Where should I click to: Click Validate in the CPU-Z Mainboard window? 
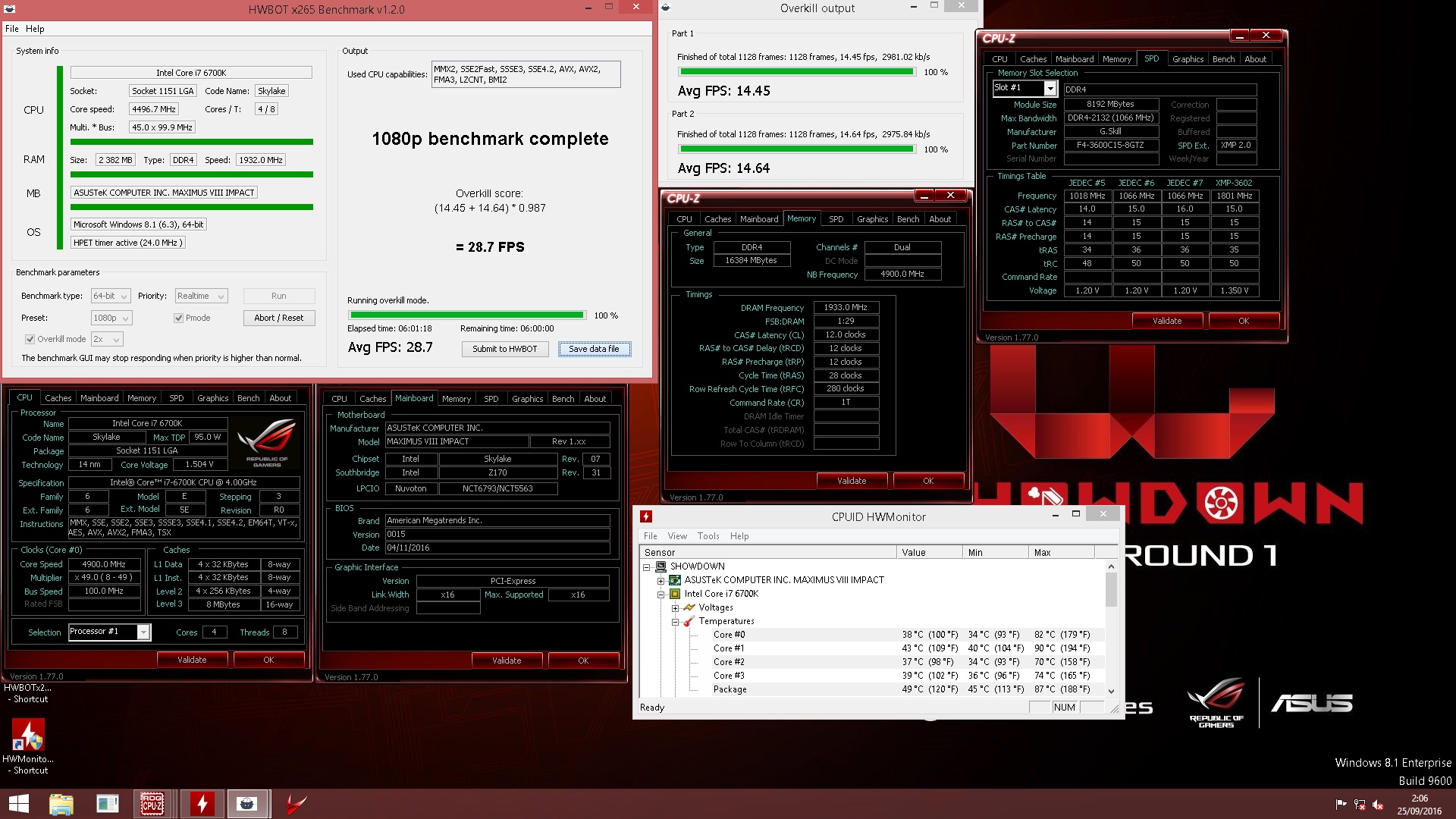click(x=507, y=661)
